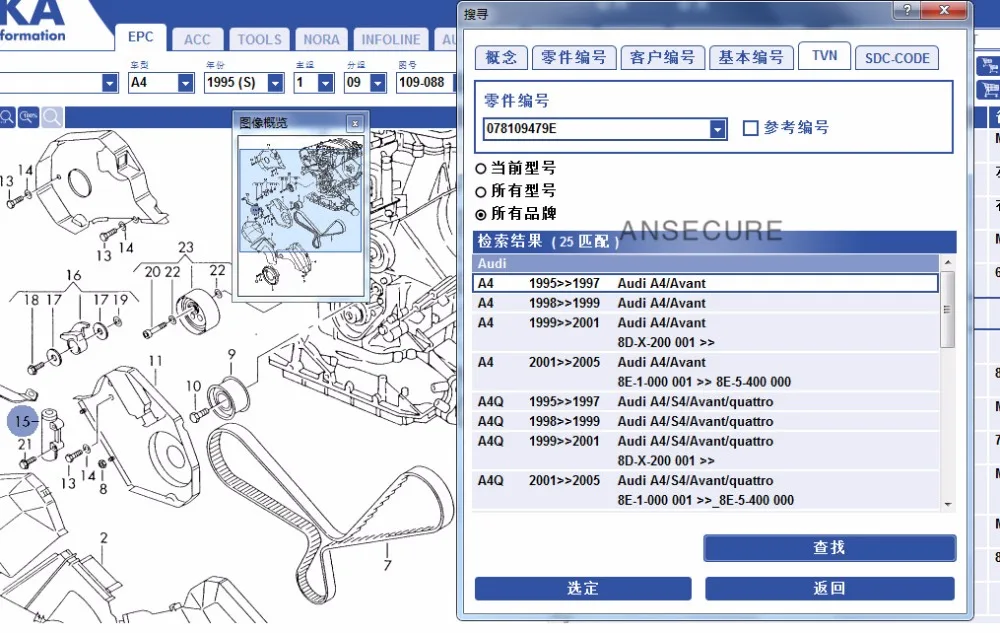The height and width of the screenshot is (633, 1000).
Task: Click the Audi brand header in results
Action: 705,263
